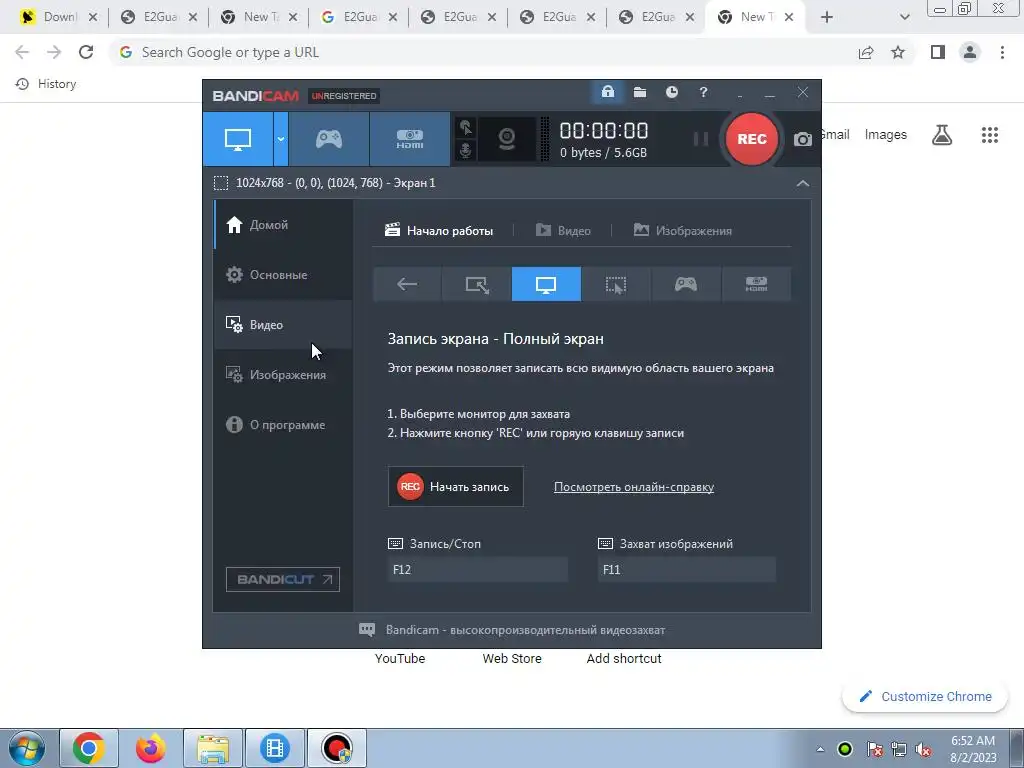
Task: Show hidden tray icons arrow
Action: pyautogui.click(x=820, y=749)
